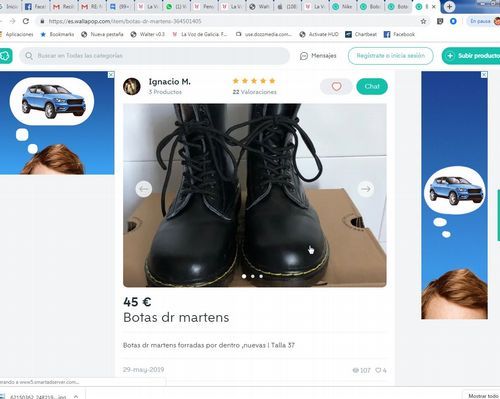Go forward with the browser arrow
This screenshot has height=399, width=500.
(12, 21)
